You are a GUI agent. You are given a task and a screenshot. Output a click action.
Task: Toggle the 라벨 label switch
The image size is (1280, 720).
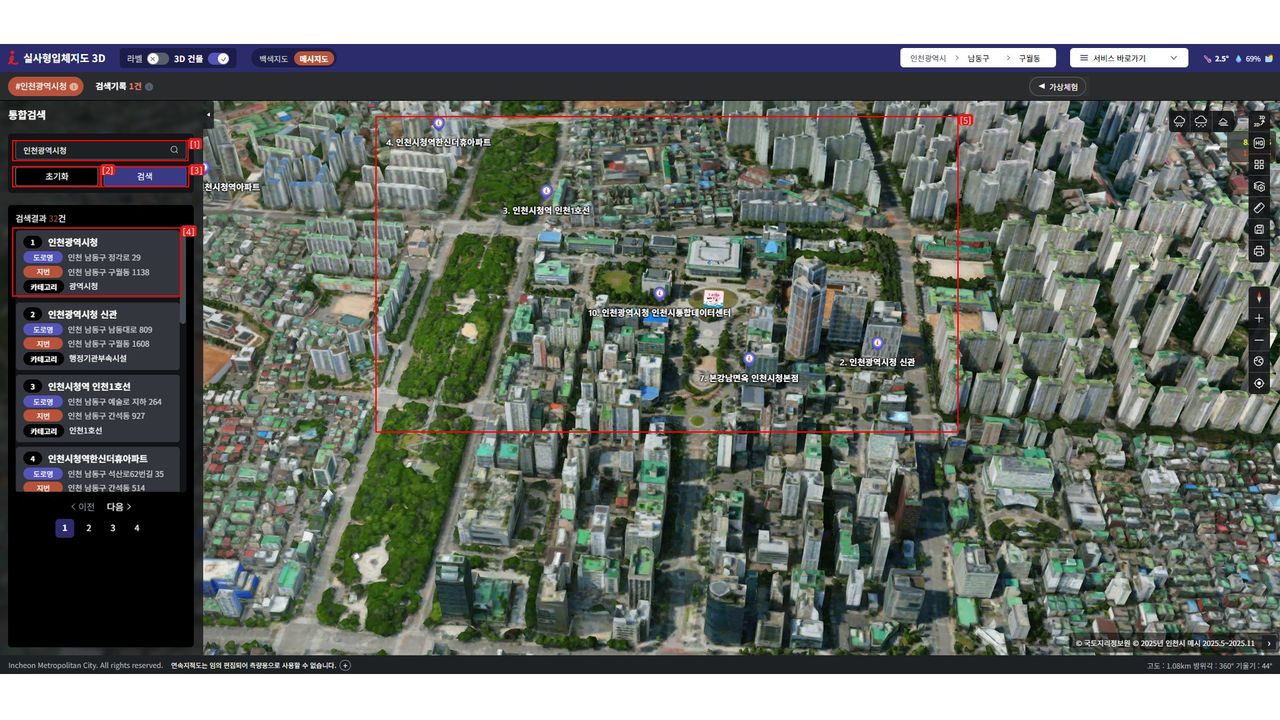[158, 59]
